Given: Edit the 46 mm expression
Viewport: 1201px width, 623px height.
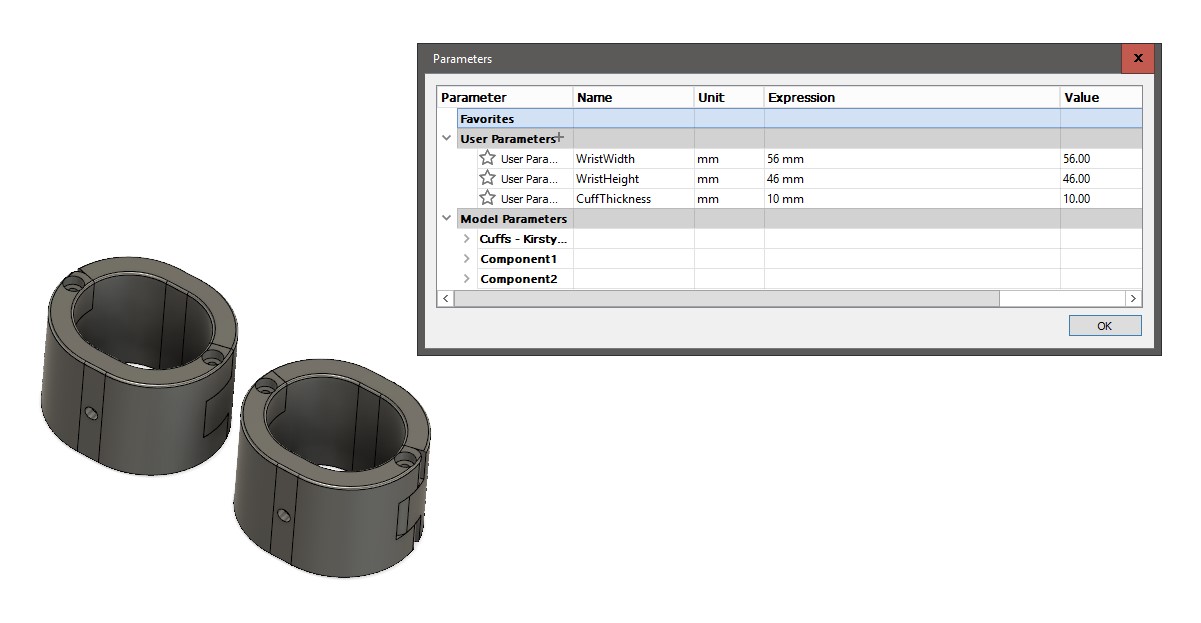Looking at the screenshot, I should point(912,179).
